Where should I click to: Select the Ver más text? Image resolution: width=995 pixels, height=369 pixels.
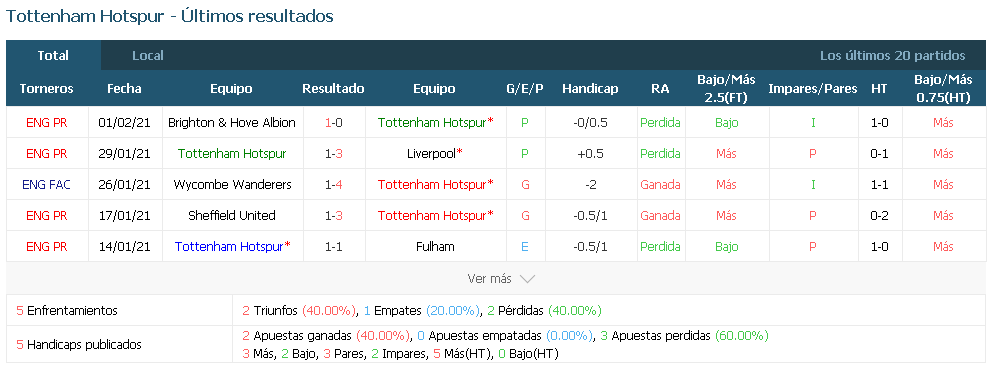(490, 279)
